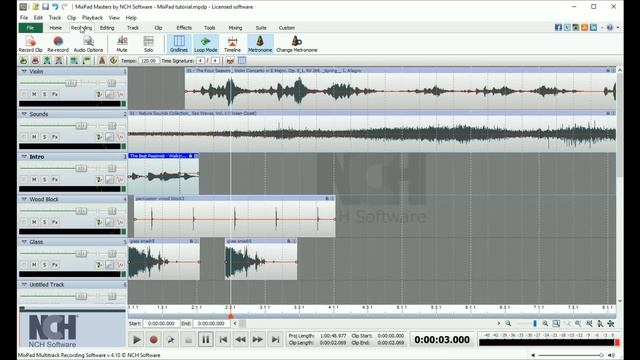This screenshot has width=640, height=360.
Task: Collapse the Wood Block track arrow
Action: 24,199
